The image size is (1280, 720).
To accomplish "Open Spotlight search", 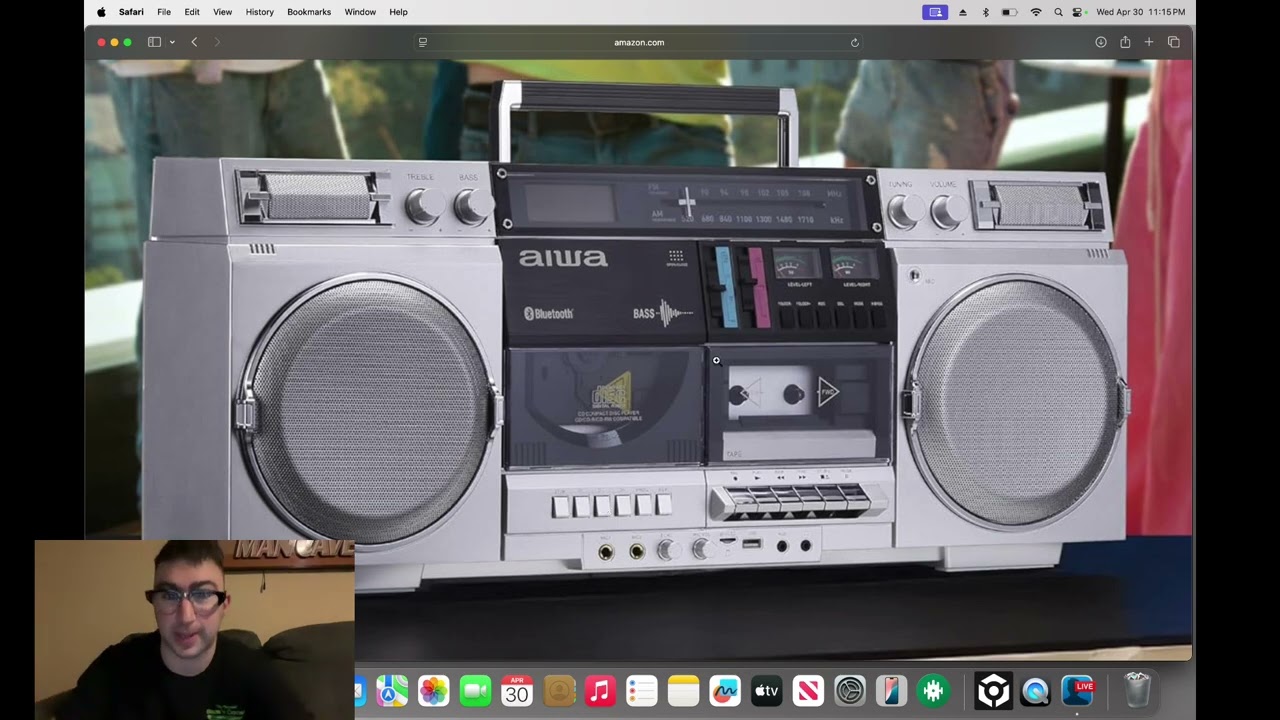I will [1058, 12].
